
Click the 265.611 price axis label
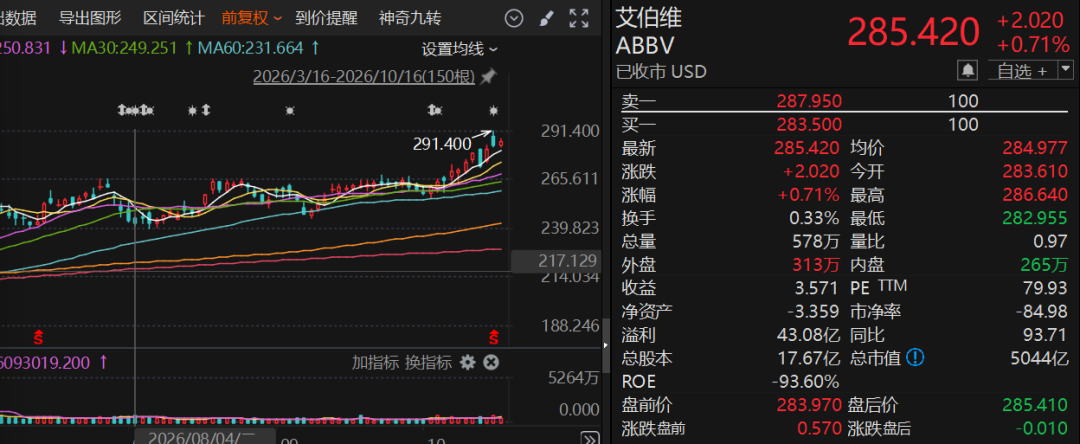click(570, 179)
